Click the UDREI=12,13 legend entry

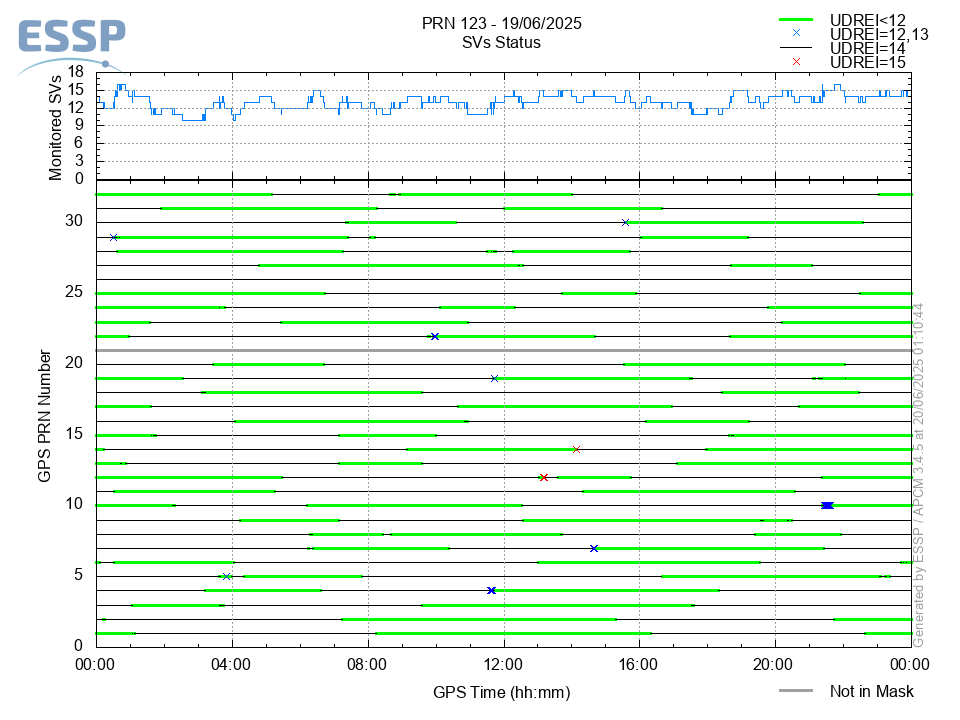coord(879,34)
